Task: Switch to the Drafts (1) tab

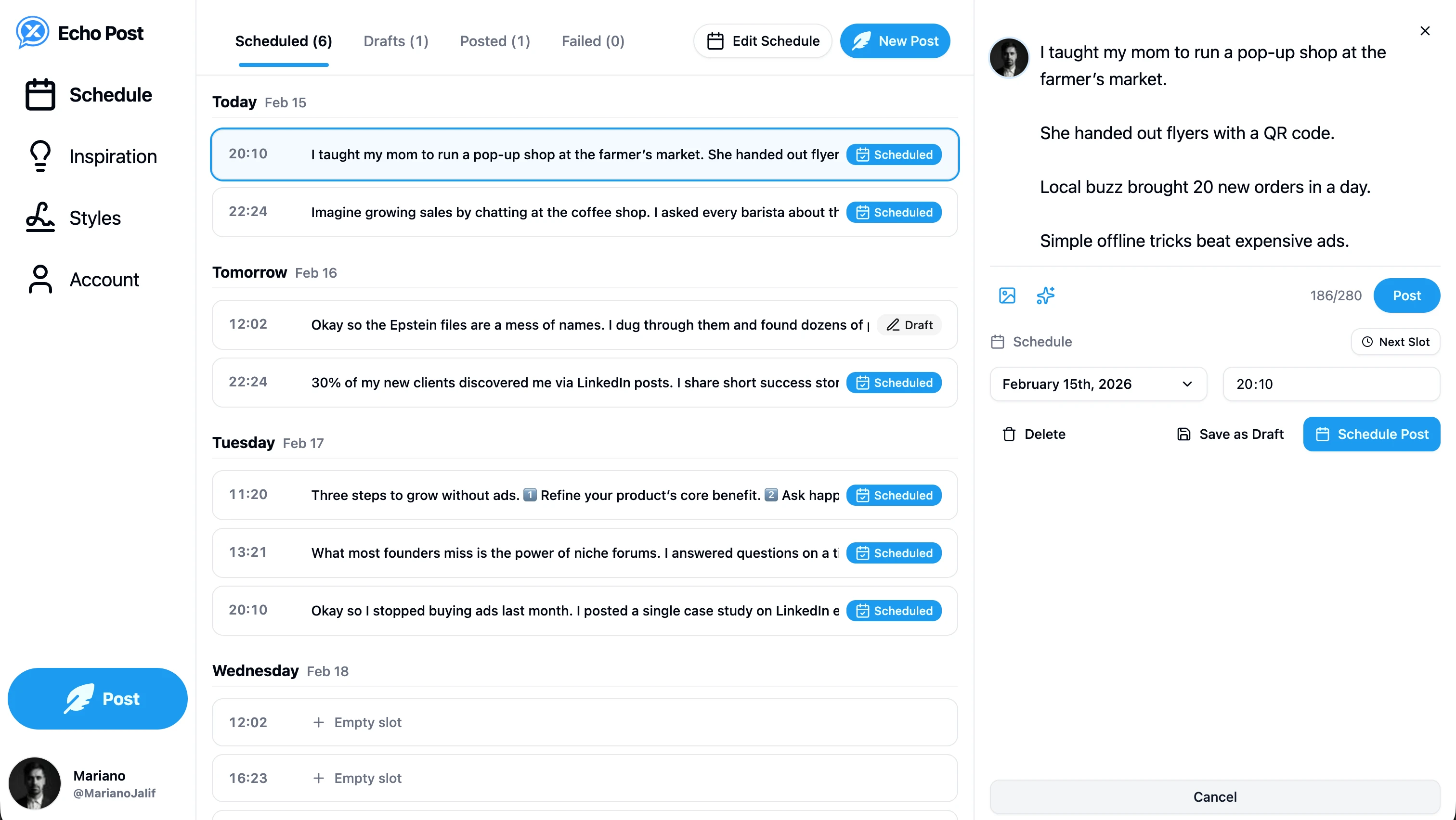Action: coord(396,41)
